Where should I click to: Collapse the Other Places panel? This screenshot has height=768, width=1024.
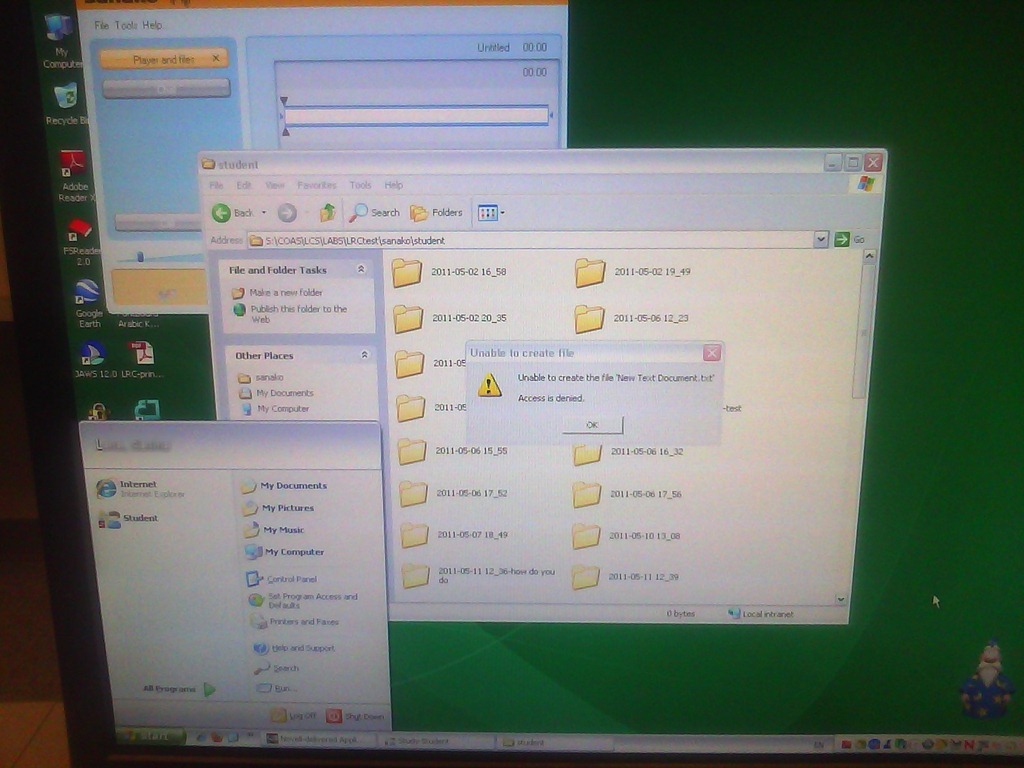point(364,355)
